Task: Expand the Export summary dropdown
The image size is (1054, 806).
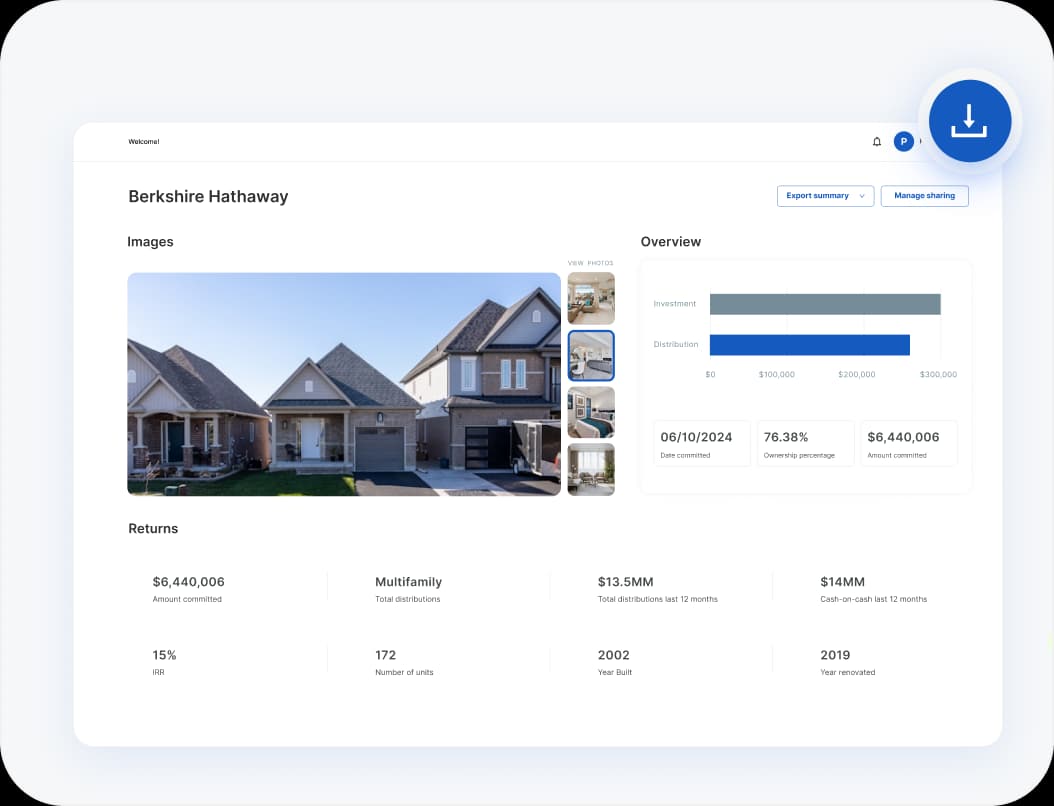Action: (x=825, y=196)
